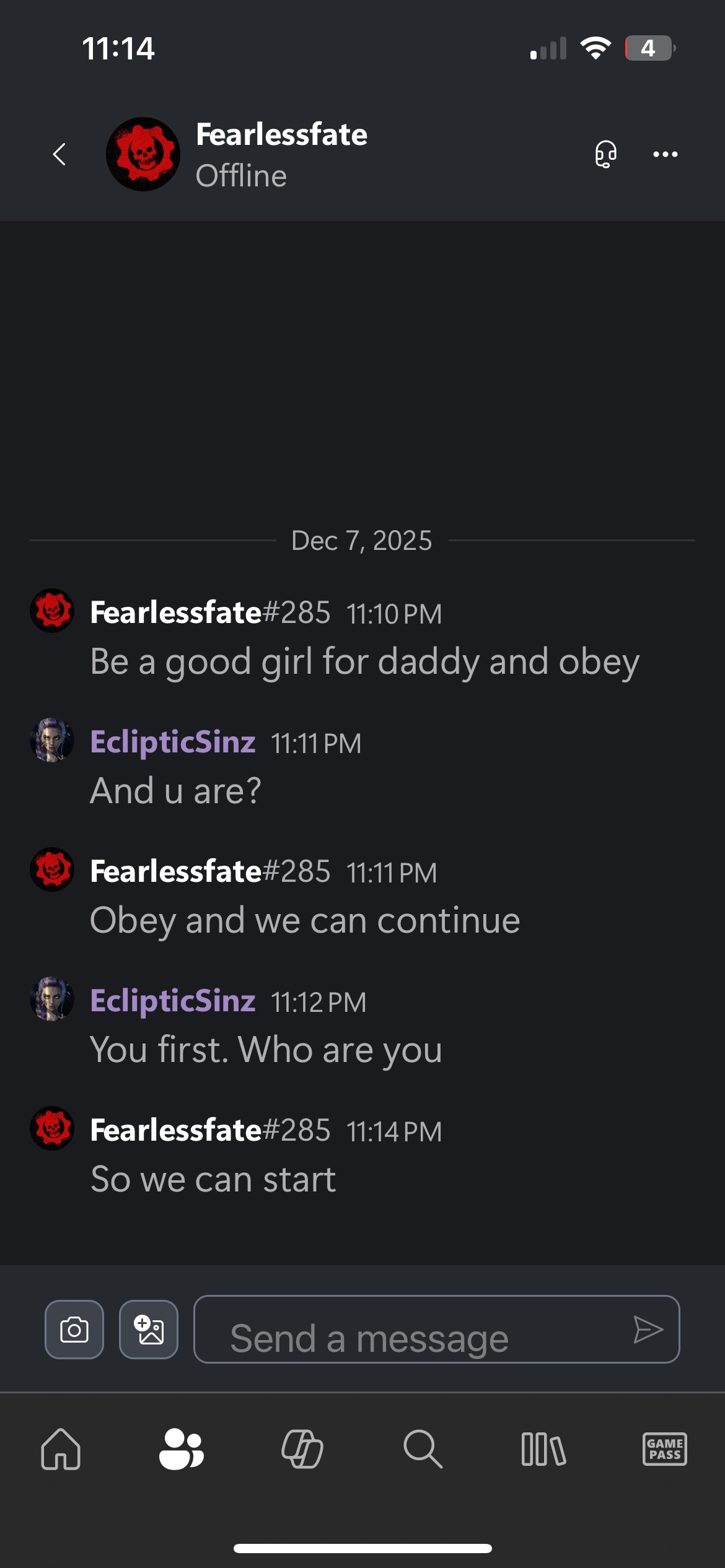Start a party chat with headset icon
Viewport: 725px width, 1568px height.
coord(605,154)
